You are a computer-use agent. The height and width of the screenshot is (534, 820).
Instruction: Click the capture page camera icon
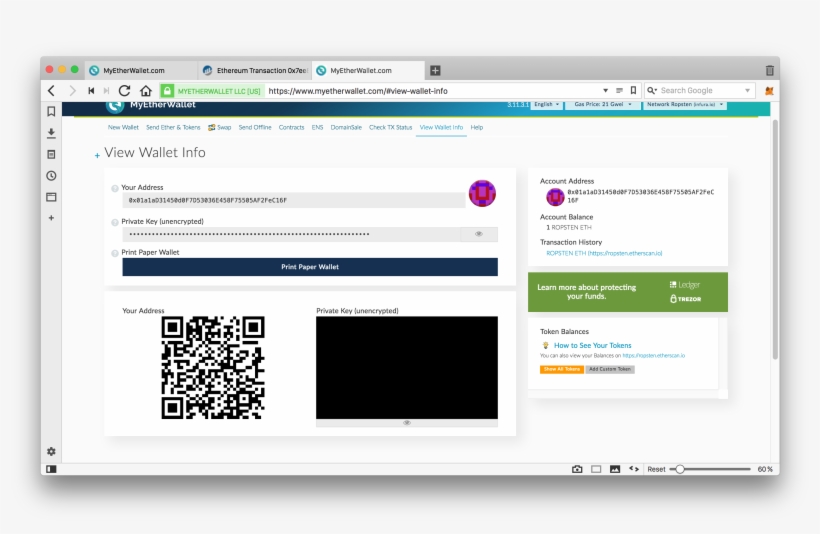click(x=577, y=468)
